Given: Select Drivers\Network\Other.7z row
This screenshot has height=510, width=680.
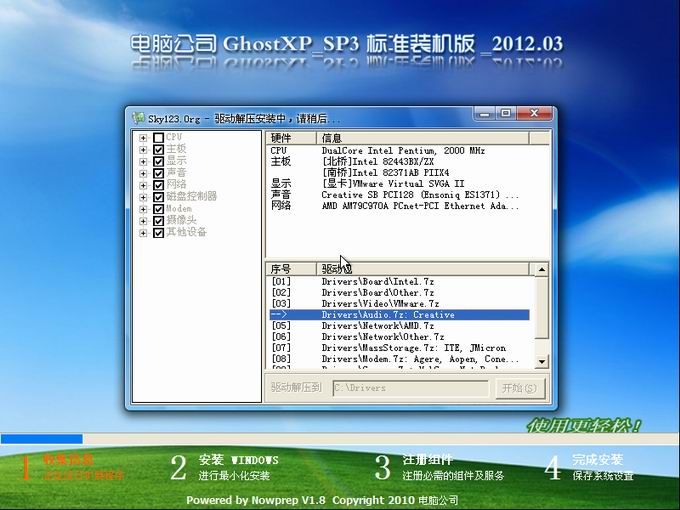Looking at the screenshot, I should 399,337.
